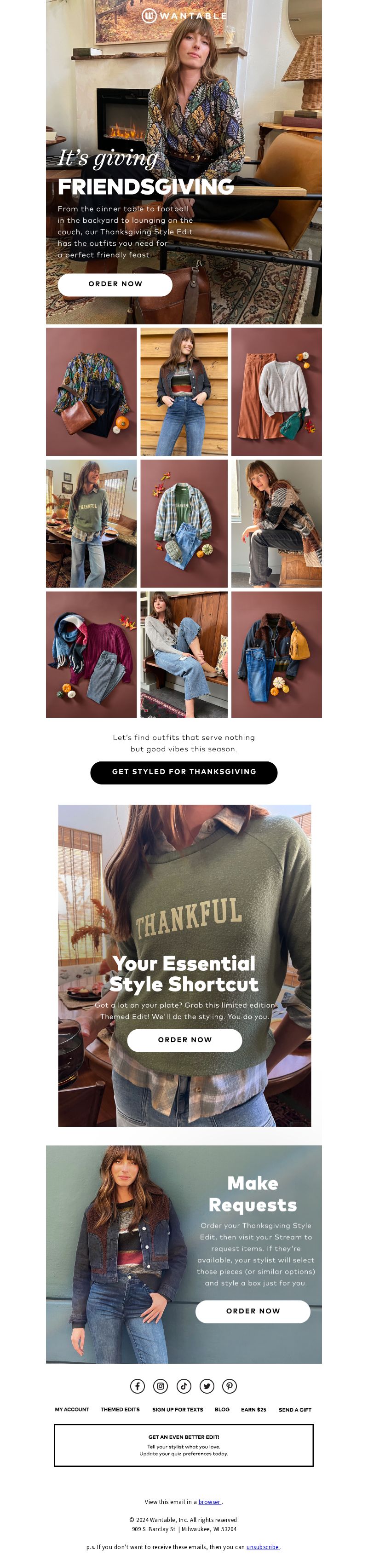
Task: Open the TikTok social icon
Action: pyautogui.click(x=184, y=1386)
